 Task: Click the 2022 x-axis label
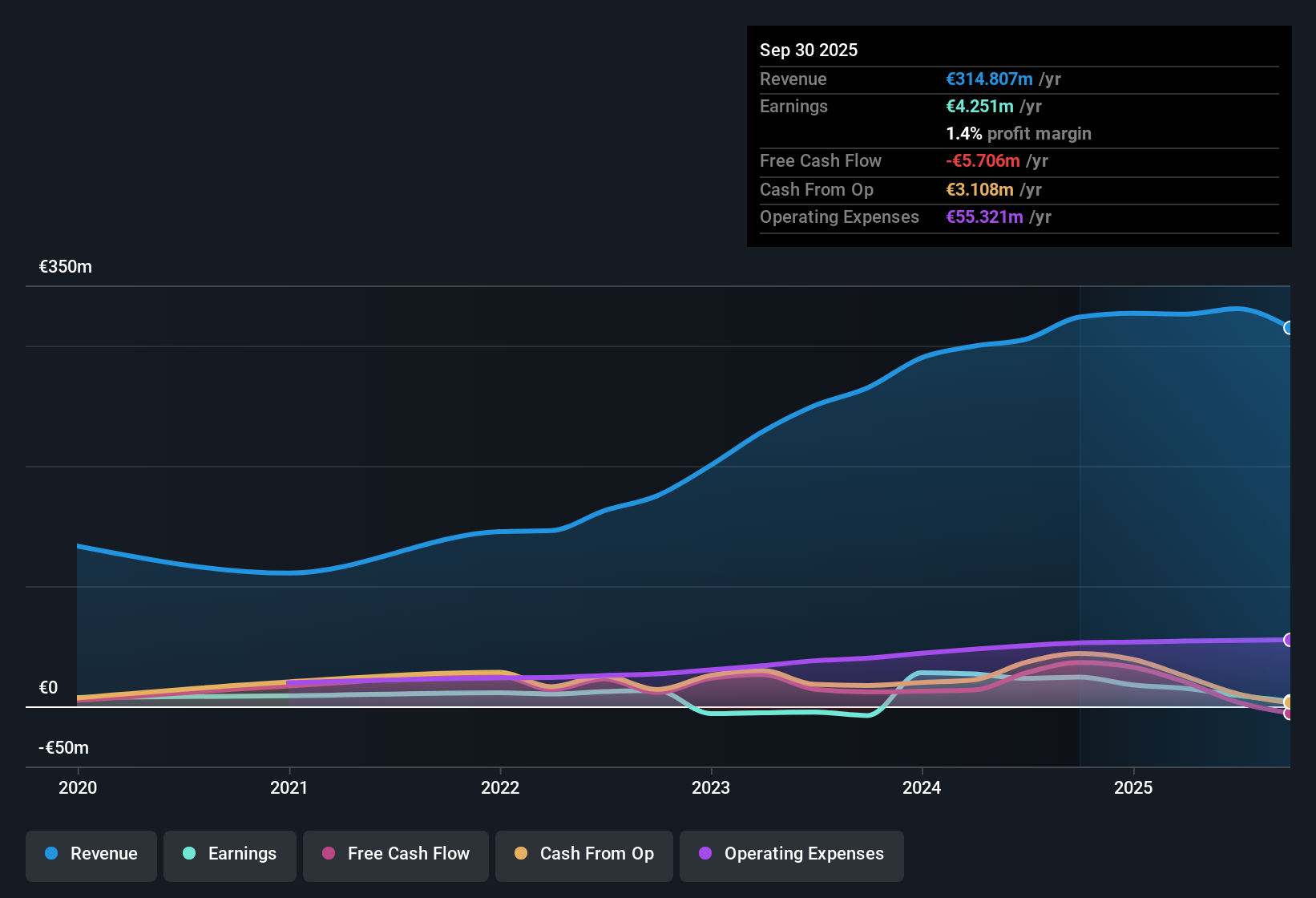[x=500, y=788]
